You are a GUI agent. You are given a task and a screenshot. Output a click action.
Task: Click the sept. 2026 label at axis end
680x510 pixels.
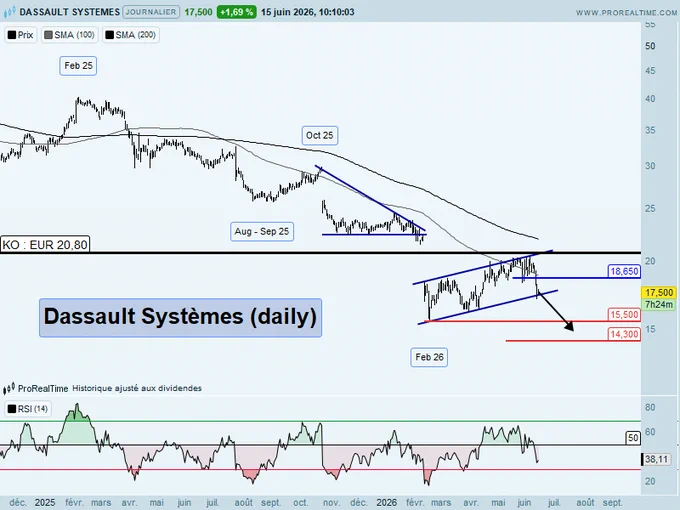(612, 503)
